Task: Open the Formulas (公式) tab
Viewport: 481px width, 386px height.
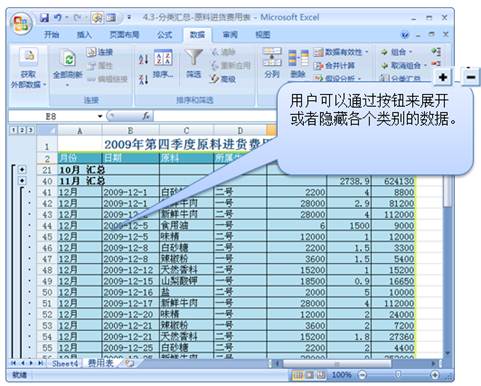Action: [164, 35]
